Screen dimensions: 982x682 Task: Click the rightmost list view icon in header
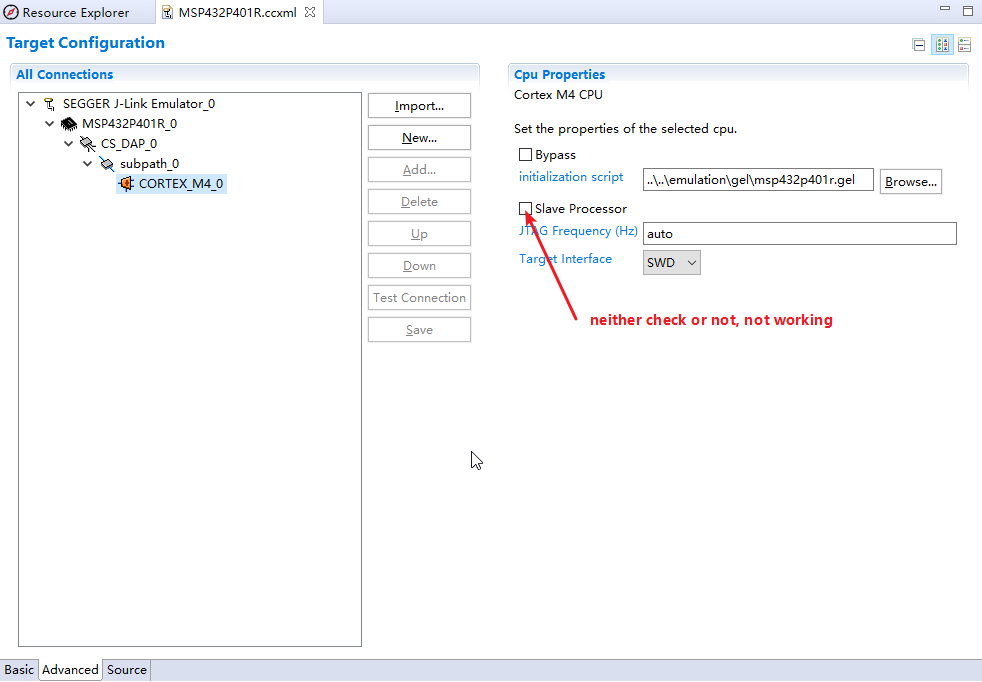(964, 45)
